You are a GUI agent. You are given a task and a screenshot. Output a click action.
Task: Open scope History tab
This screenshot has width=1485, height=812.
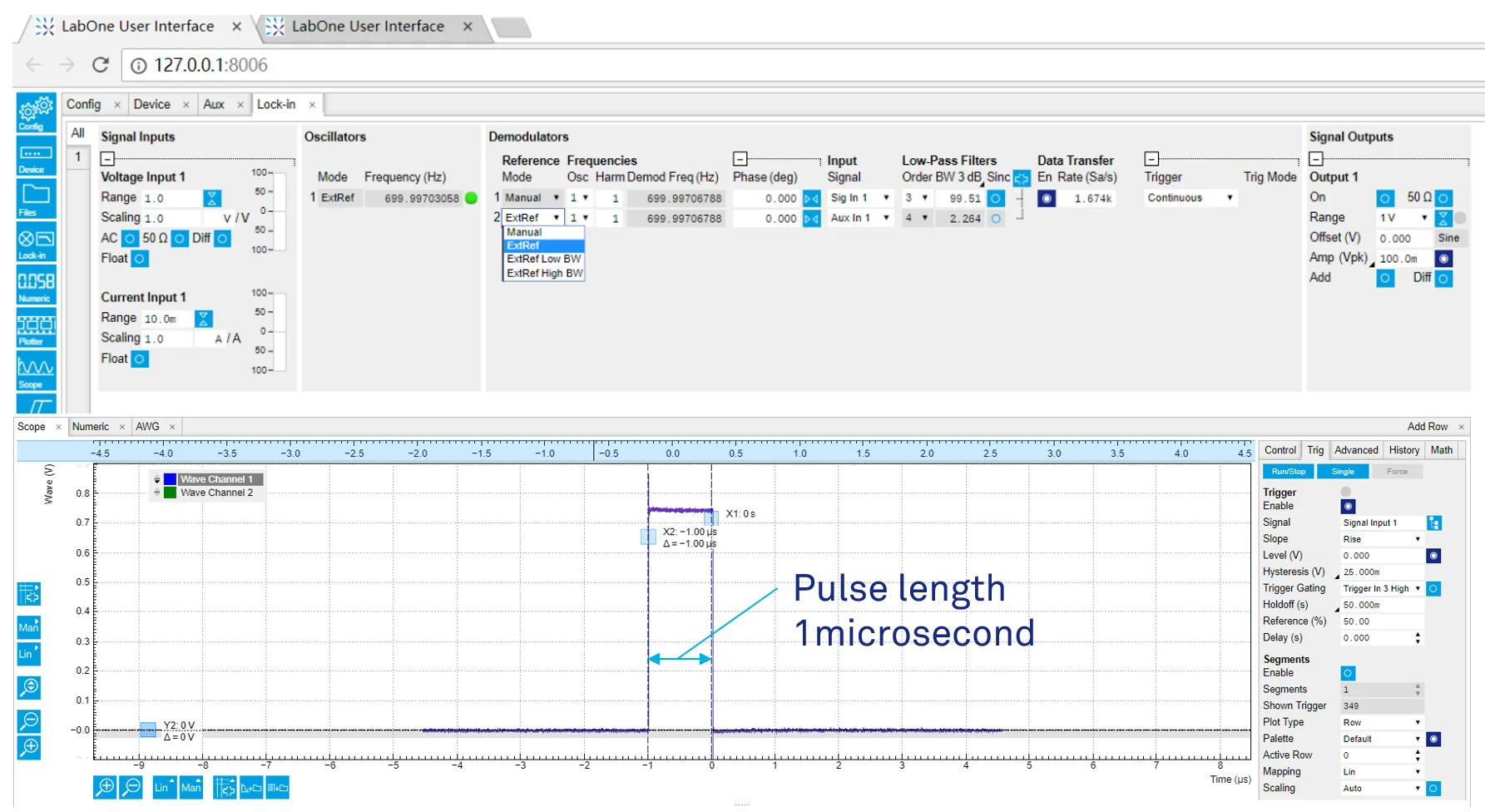tap(1404, 450)
